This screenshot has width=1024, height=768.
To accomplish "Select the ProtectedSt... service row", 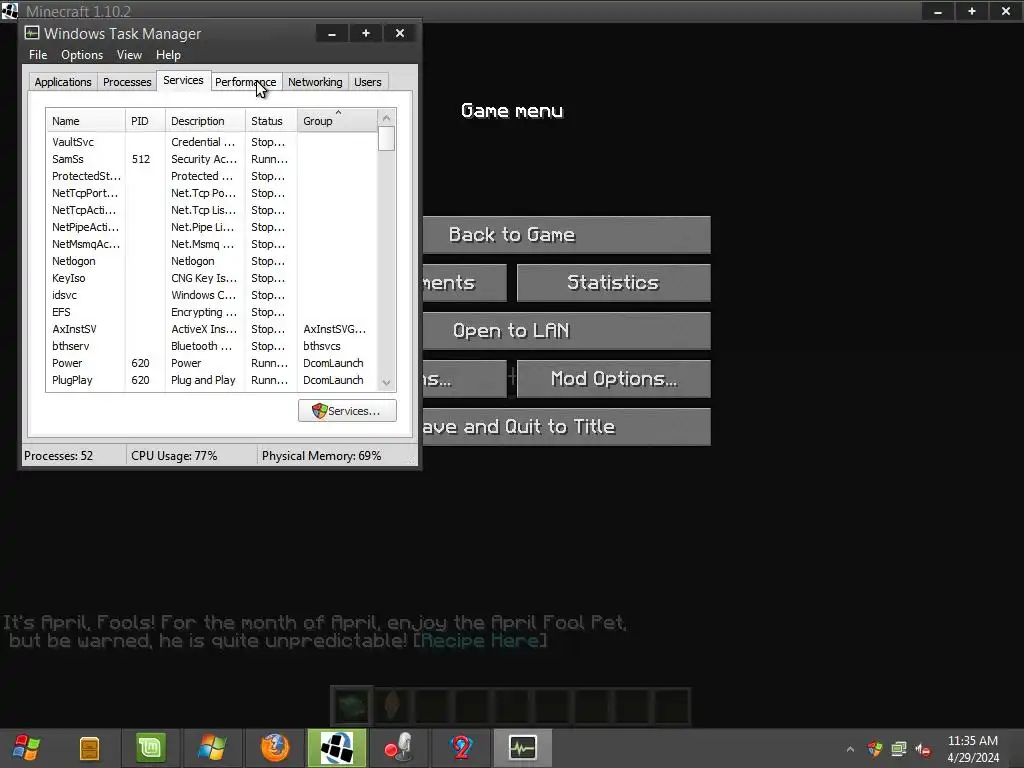I will point(212,176).
